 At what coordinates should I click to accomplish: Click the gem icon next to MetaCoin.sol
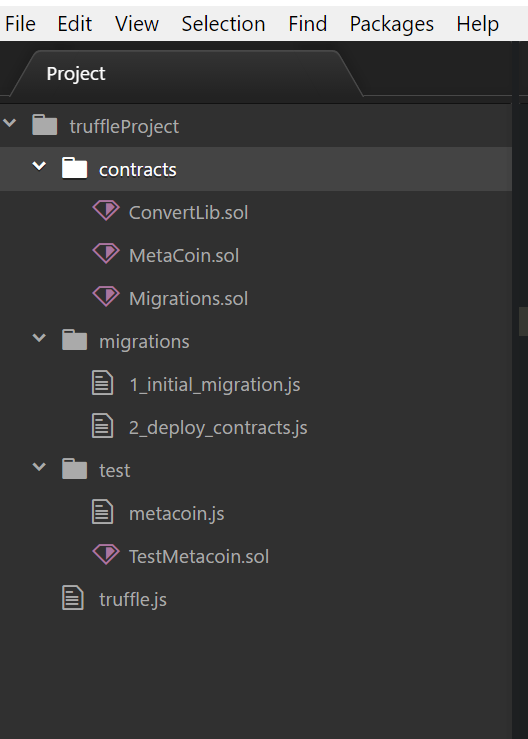pyautogui.click(x=106, y=253)
